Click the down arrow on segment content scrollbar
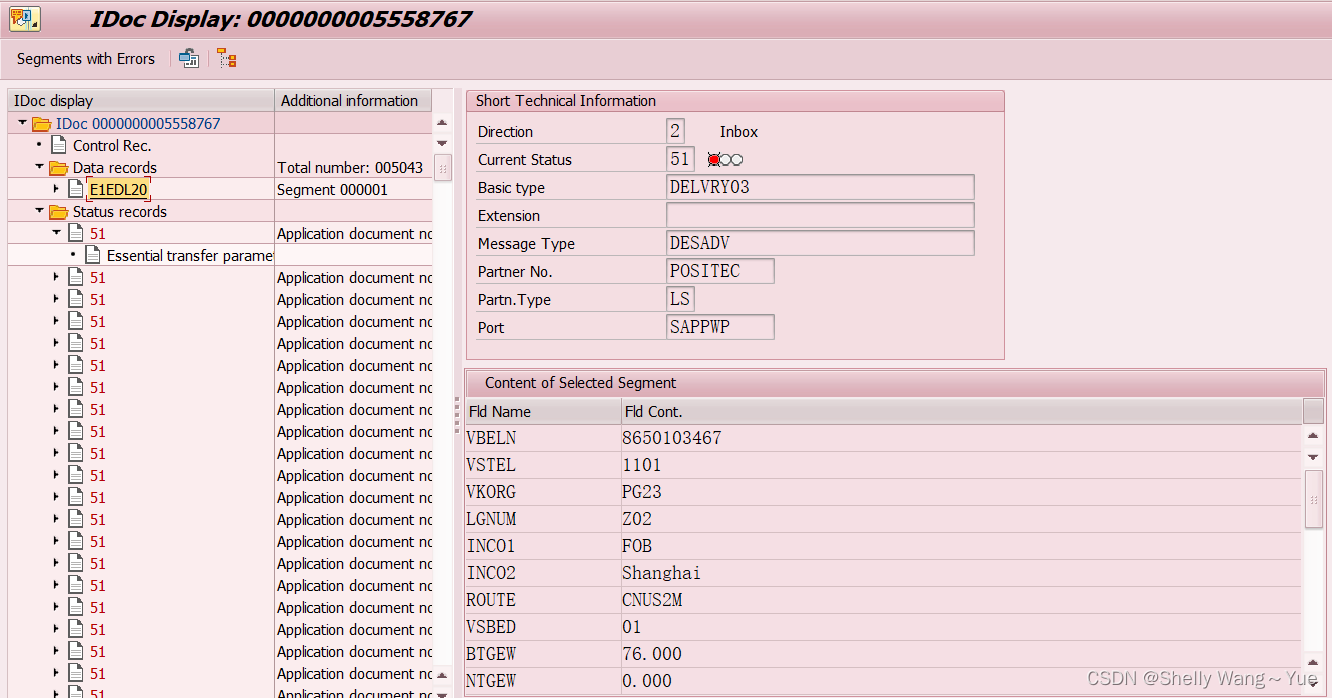Image resolution: width=1332 pixels, height=698 pixels. click(1314, 457)
